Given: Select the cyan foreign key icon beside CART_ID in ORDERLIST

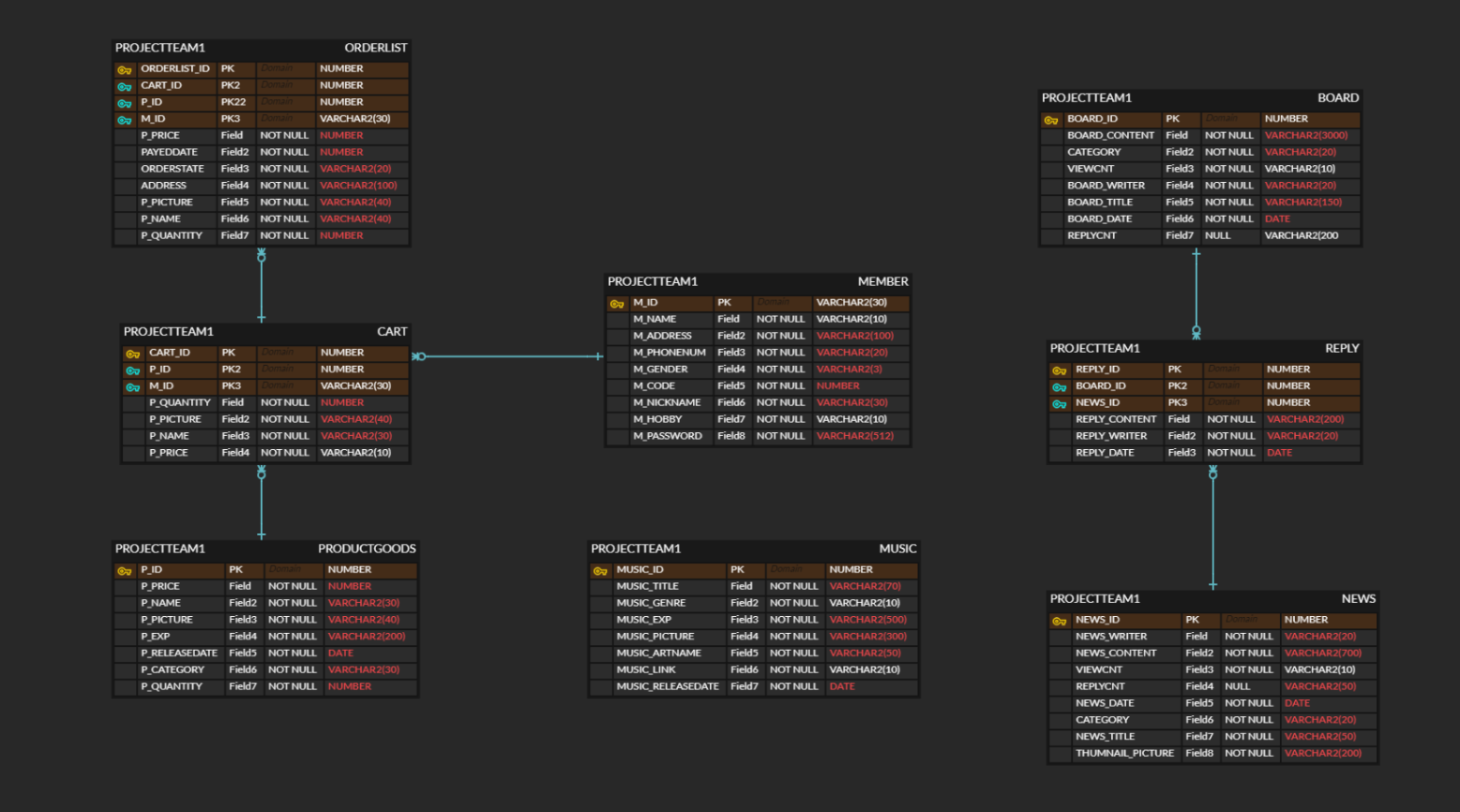Looking at the screenshot, I should (125, 85).
